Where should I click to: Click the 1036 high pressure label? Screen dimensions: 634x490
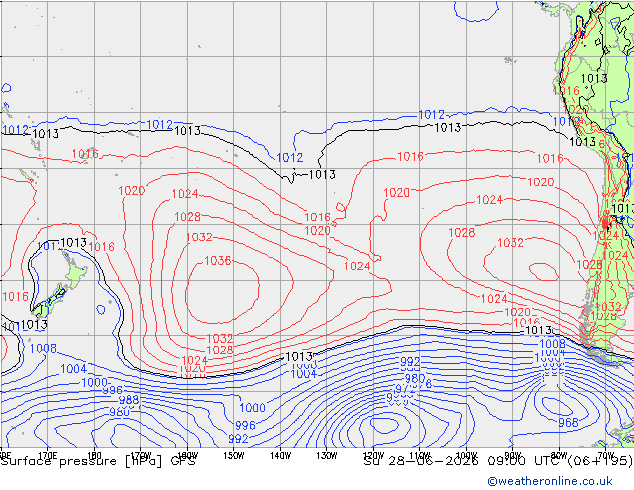[218, 261]
